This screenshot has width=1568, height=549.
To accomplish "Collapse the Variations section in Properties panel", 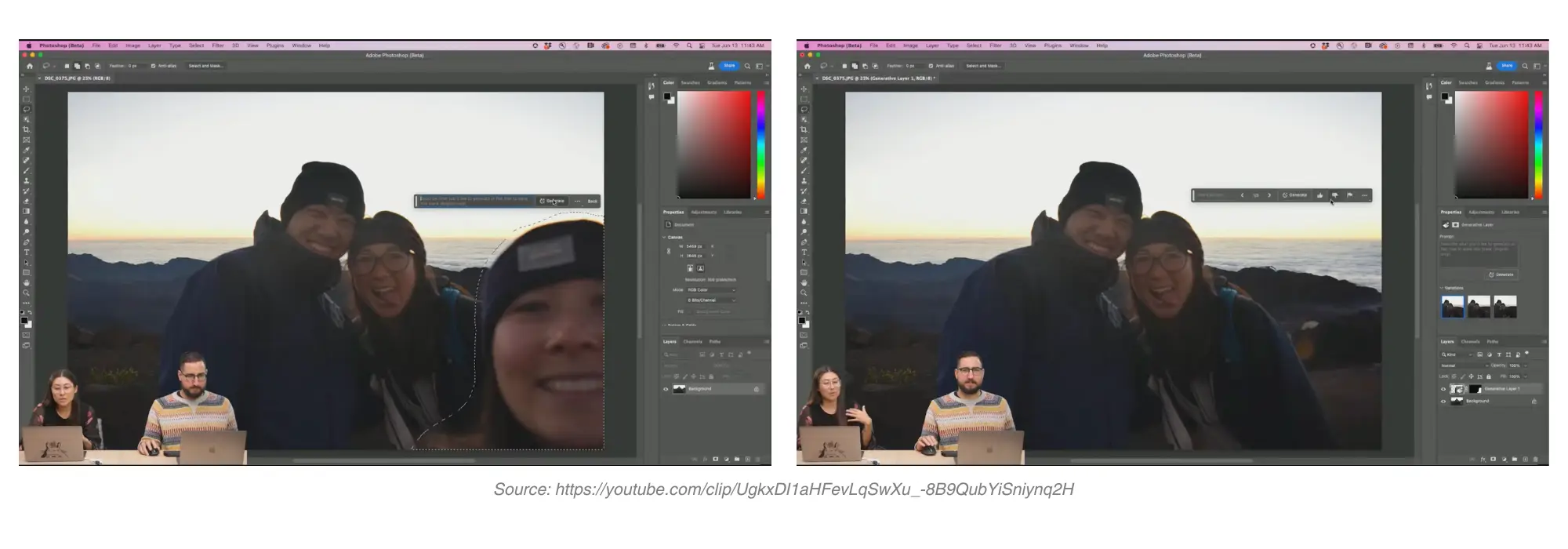I will click(1443, 288).
